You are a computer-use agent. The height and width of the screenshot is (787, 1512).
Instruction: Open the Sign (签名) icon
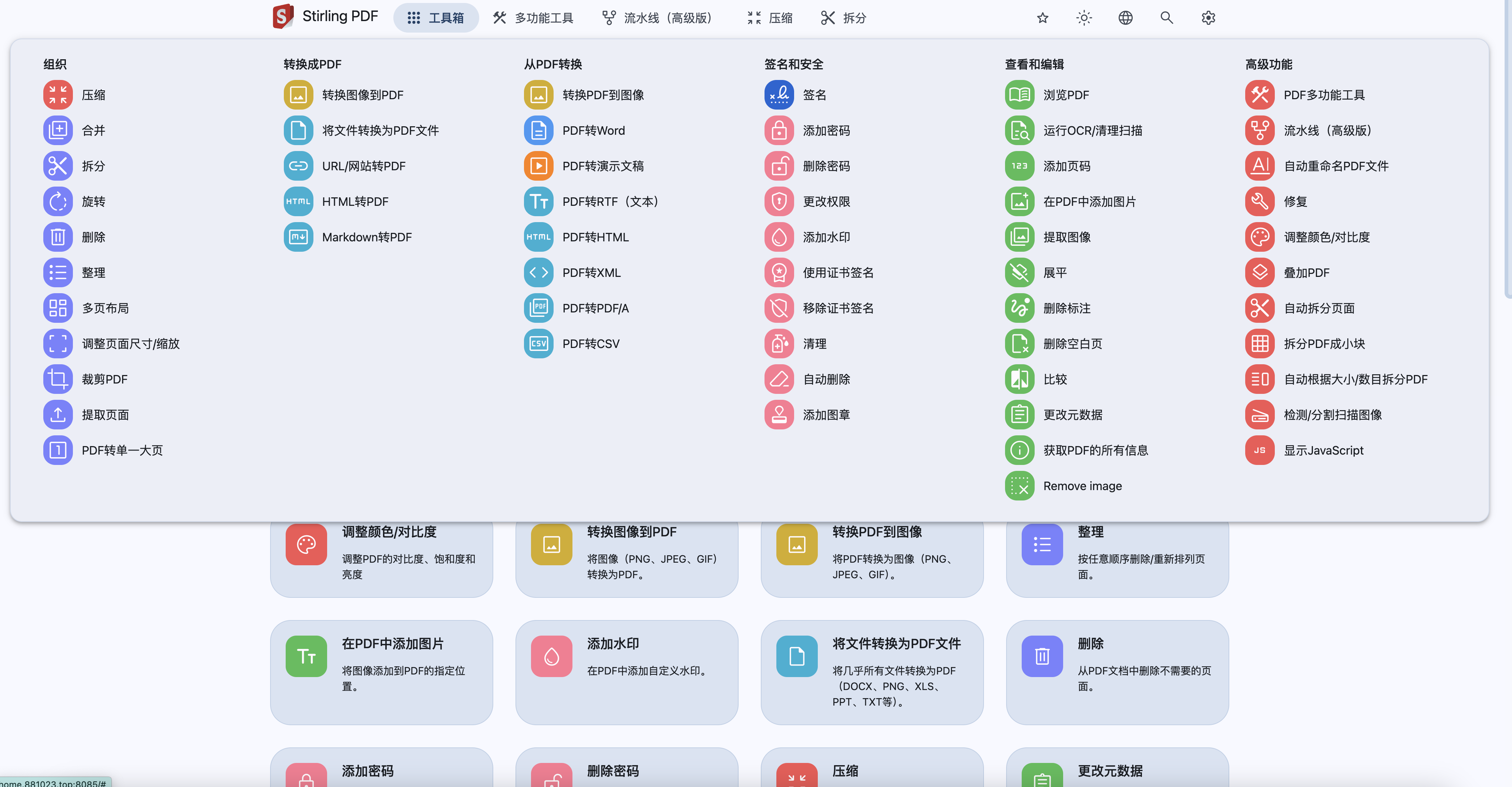(779, 94)
